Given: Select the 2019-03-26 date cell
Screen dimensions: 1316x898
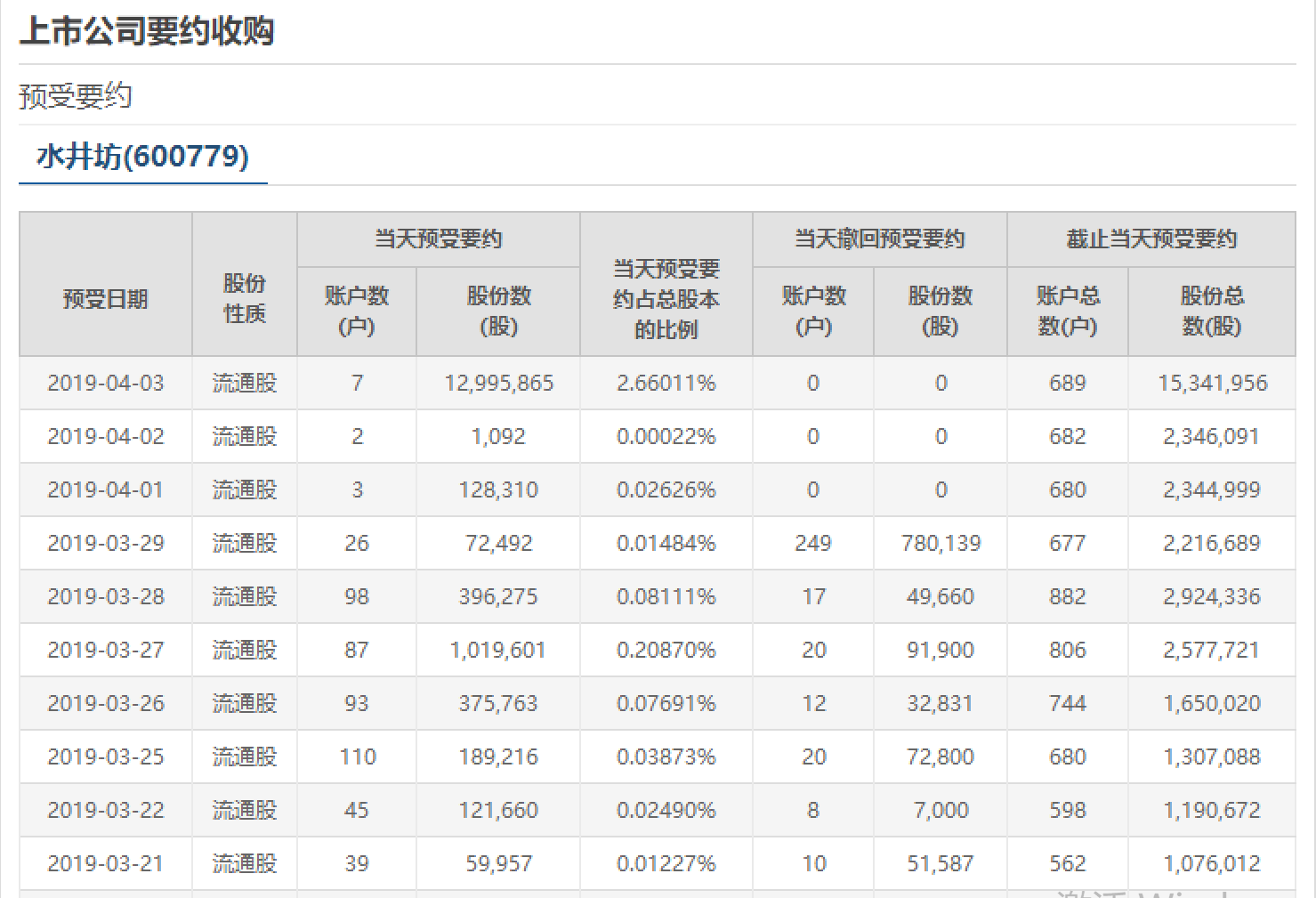Looking at the screenshot, I should tap(106, 704).
